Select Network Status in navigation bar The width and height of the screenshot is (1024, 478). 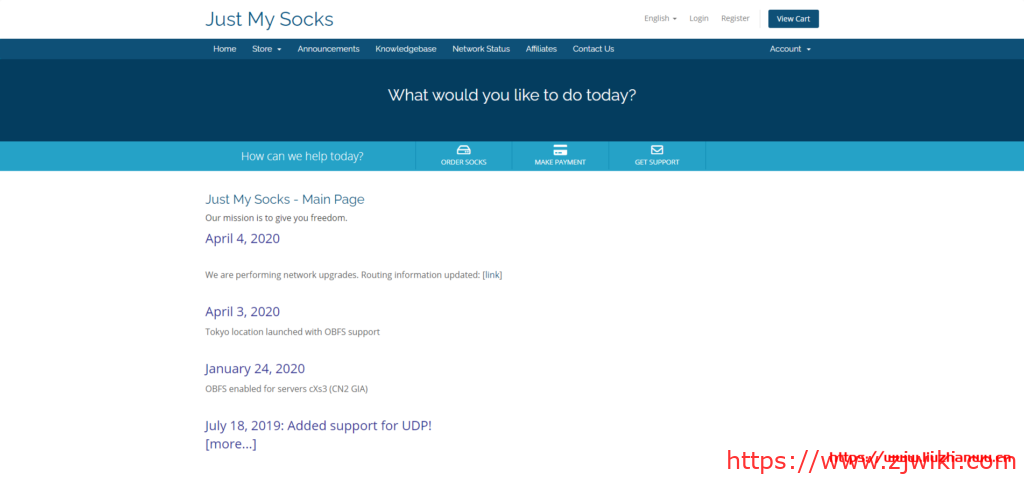[x=481, y=49]
